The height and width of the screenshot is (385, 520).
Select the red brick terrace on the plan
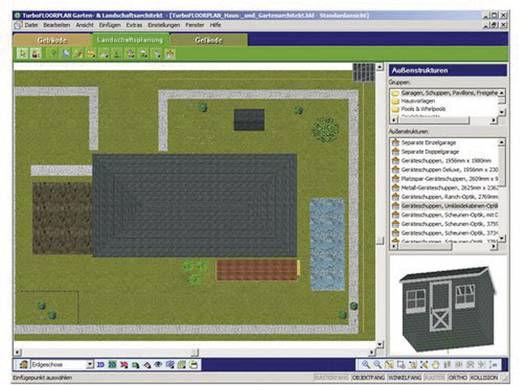point(257,270)
